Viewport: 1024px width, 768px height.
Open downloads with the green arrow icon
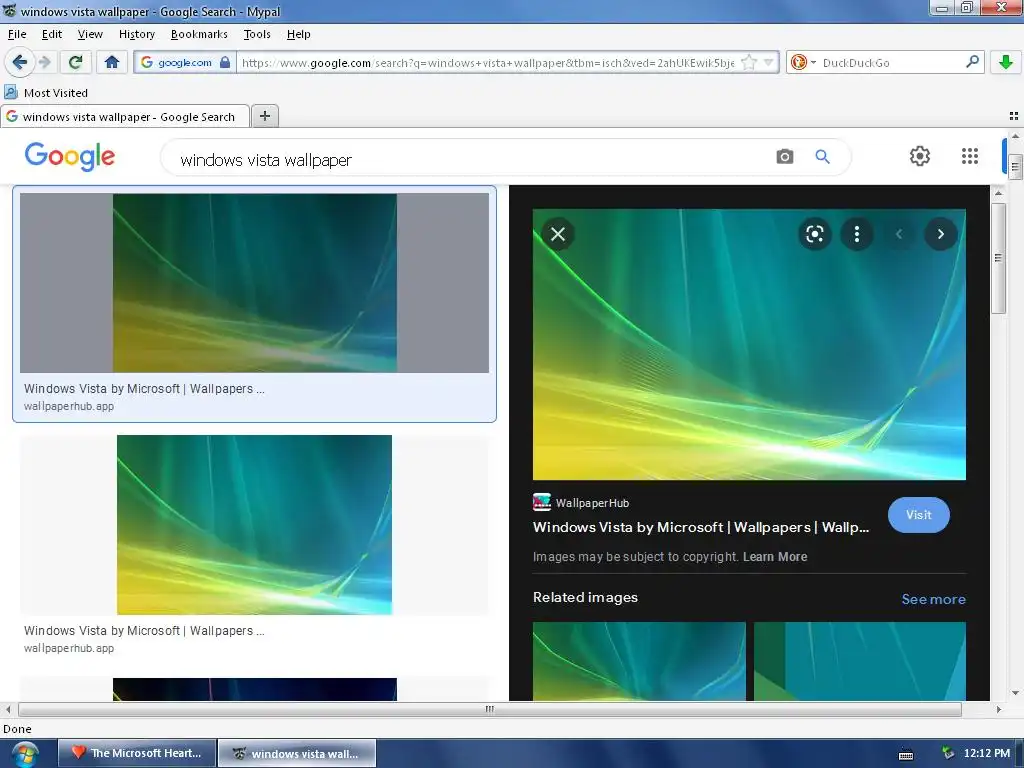pos(1006,62)
